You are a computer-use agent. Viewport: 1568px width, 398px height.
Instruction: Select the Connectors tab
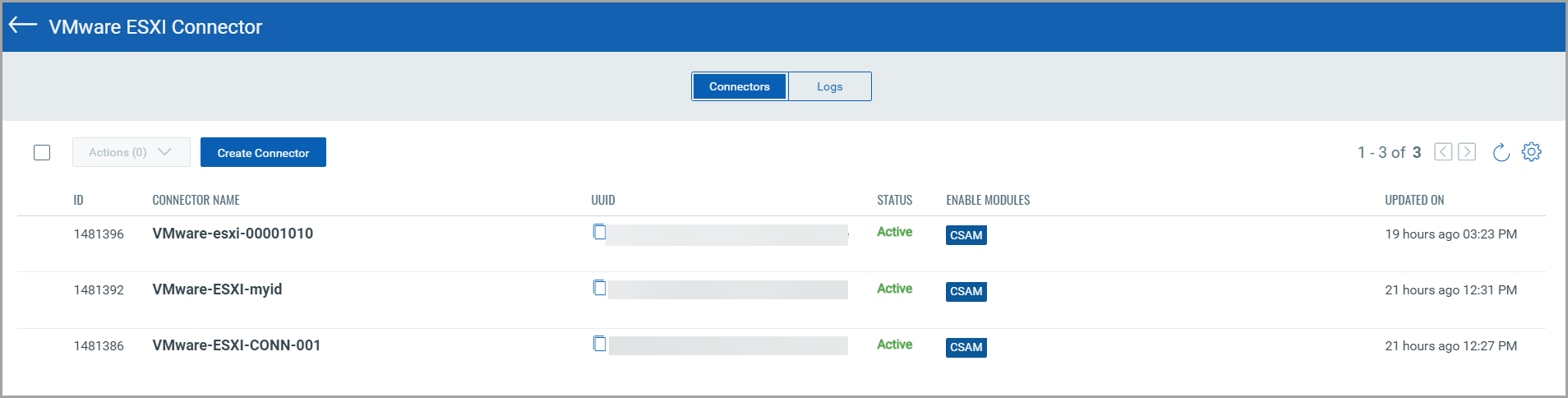[x=739, y=86]
